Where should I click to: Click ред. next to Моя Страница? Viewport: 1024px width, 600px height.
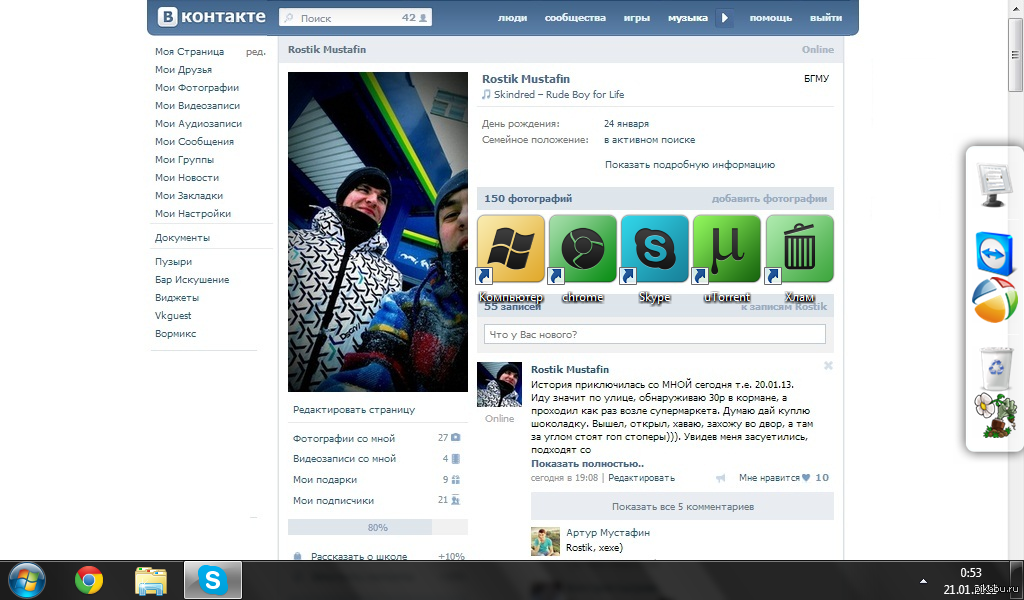point(256,52)
